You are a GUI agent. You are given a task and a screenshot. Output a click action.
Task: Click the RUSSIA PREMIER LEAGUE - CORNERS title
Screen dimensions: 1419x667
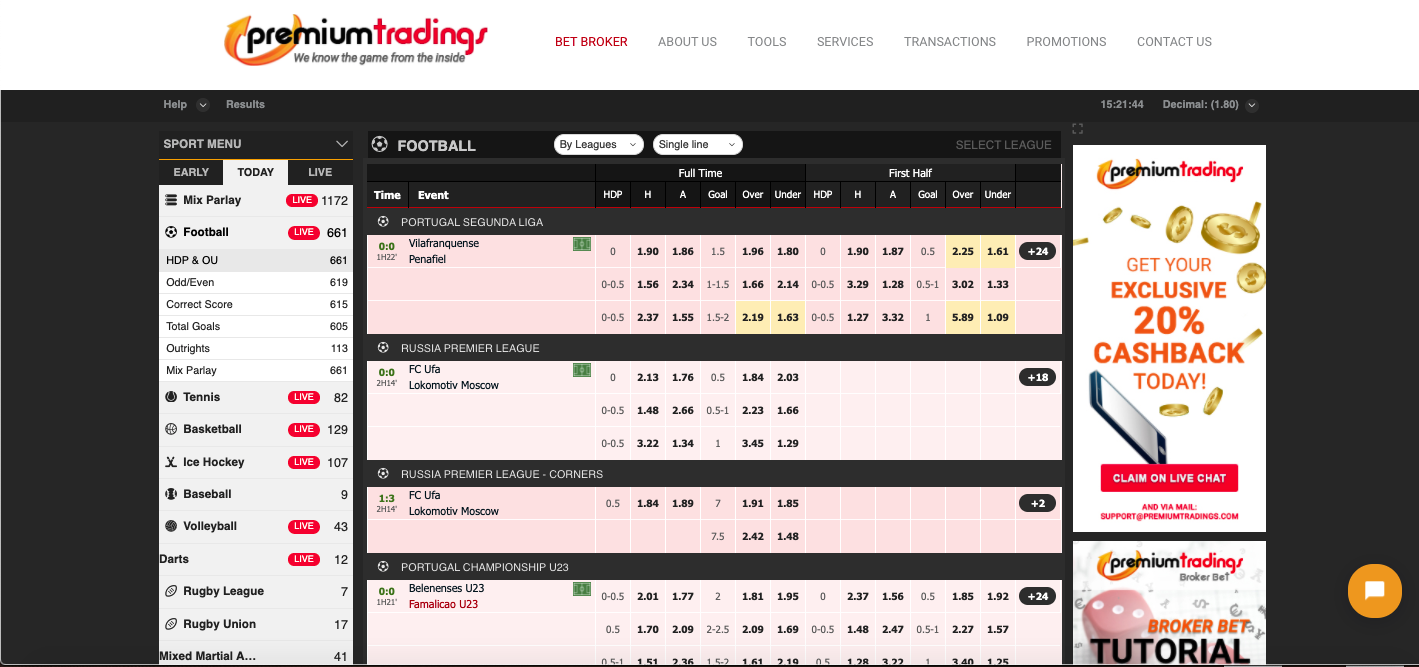(x=500, y=474)
